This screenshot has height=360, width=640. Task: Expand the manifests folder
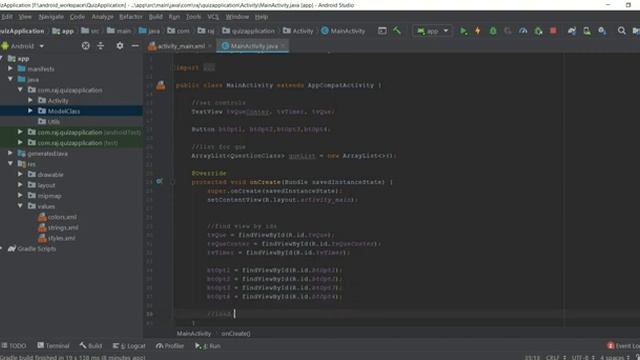pyautogui.click(x=10, y=69)
